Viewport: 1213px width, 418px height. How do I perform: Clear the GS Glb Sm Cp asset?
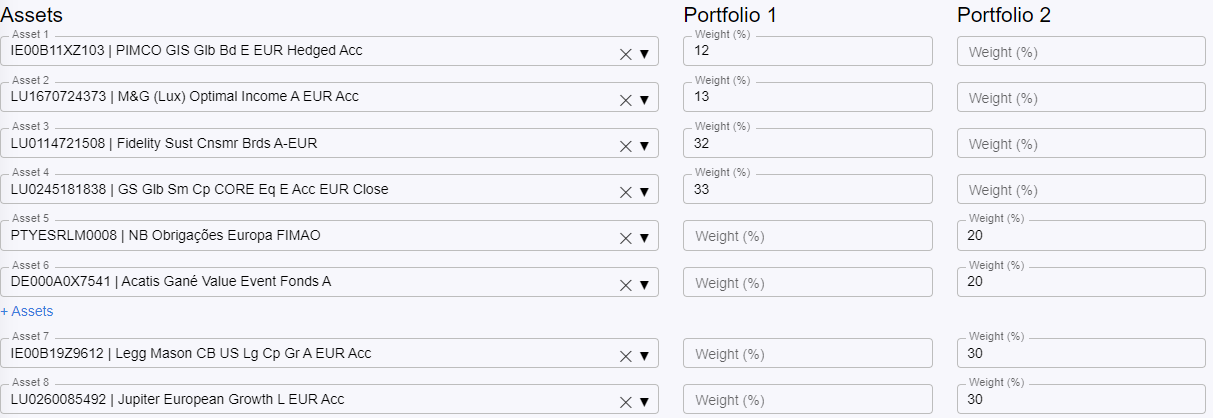click(x=626, y=192)
